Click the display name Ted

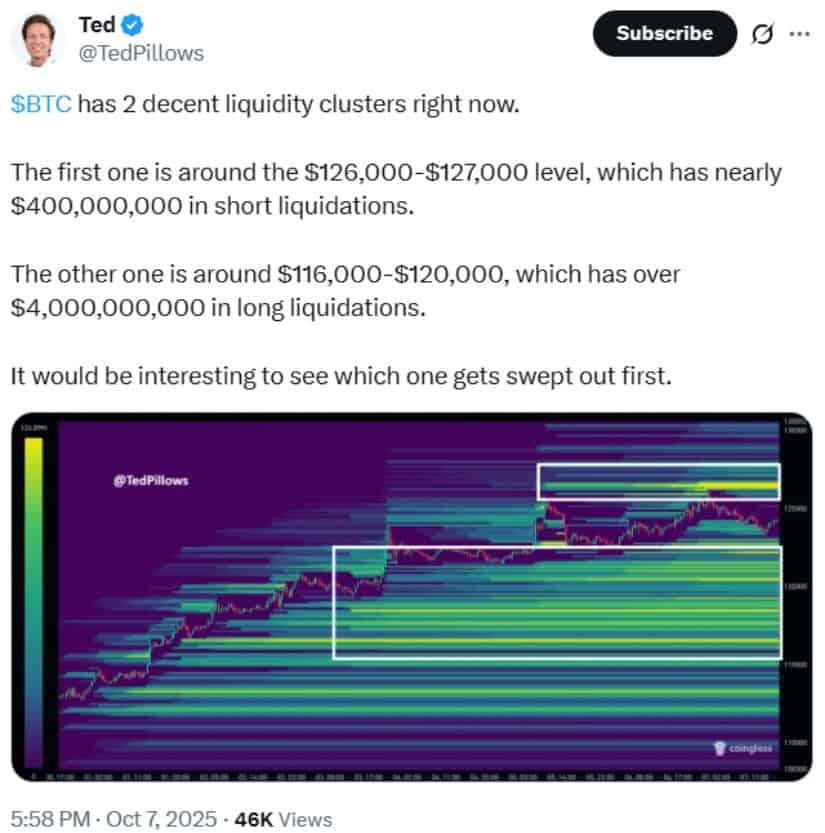(96, 23)
